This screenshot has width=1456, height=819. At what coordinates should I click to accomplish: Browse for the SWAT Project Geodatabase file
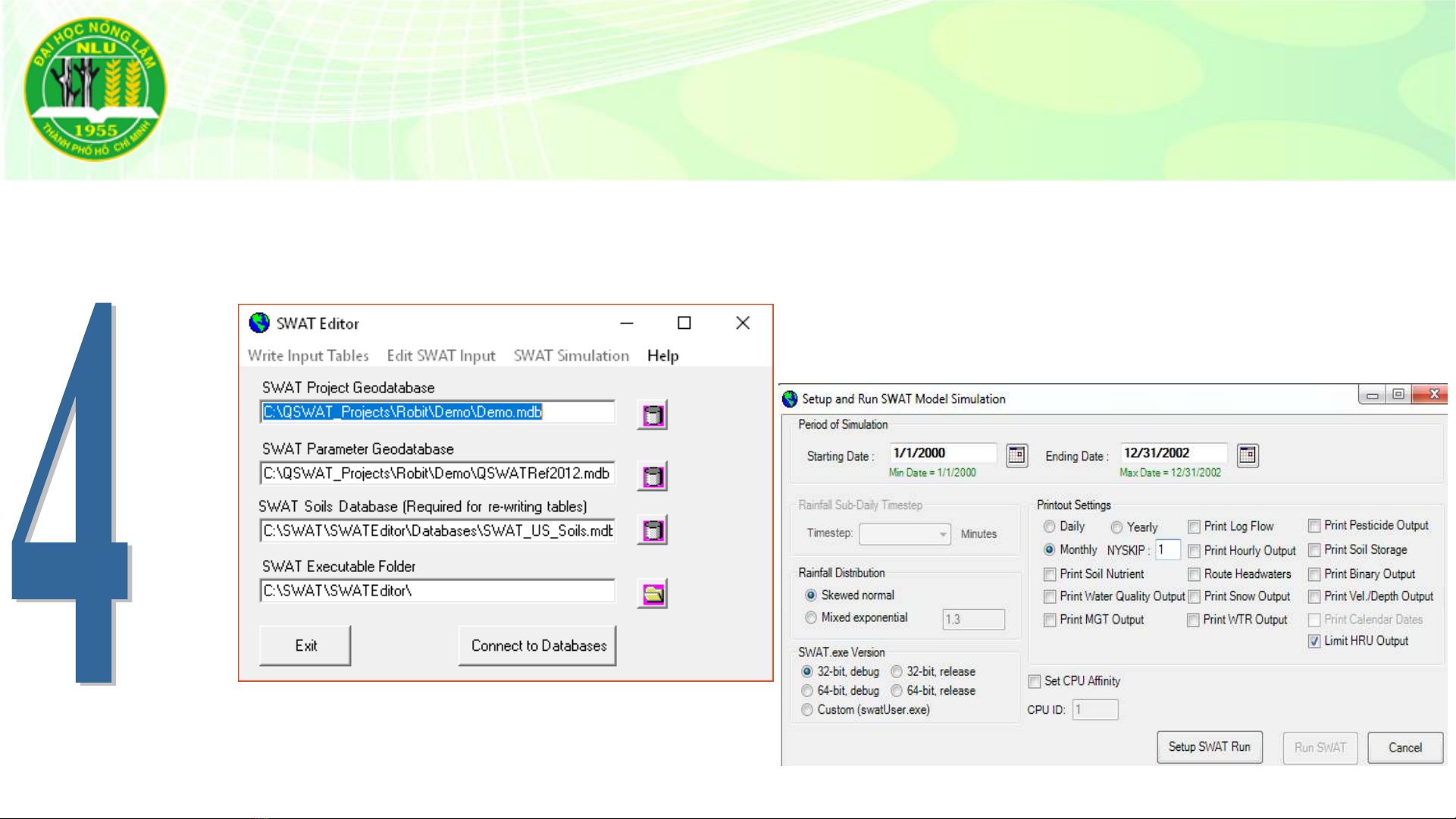[653, 415]
